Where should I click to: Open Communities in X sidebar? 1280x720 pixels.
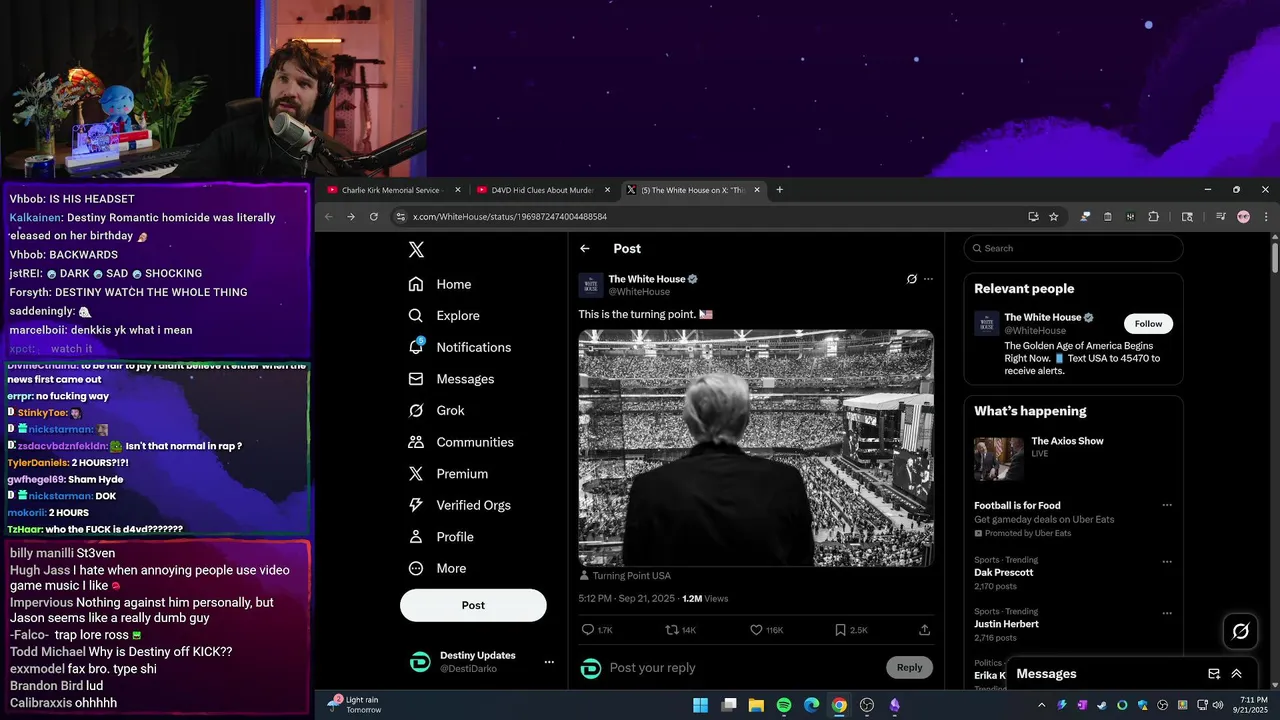pos(461,442)
